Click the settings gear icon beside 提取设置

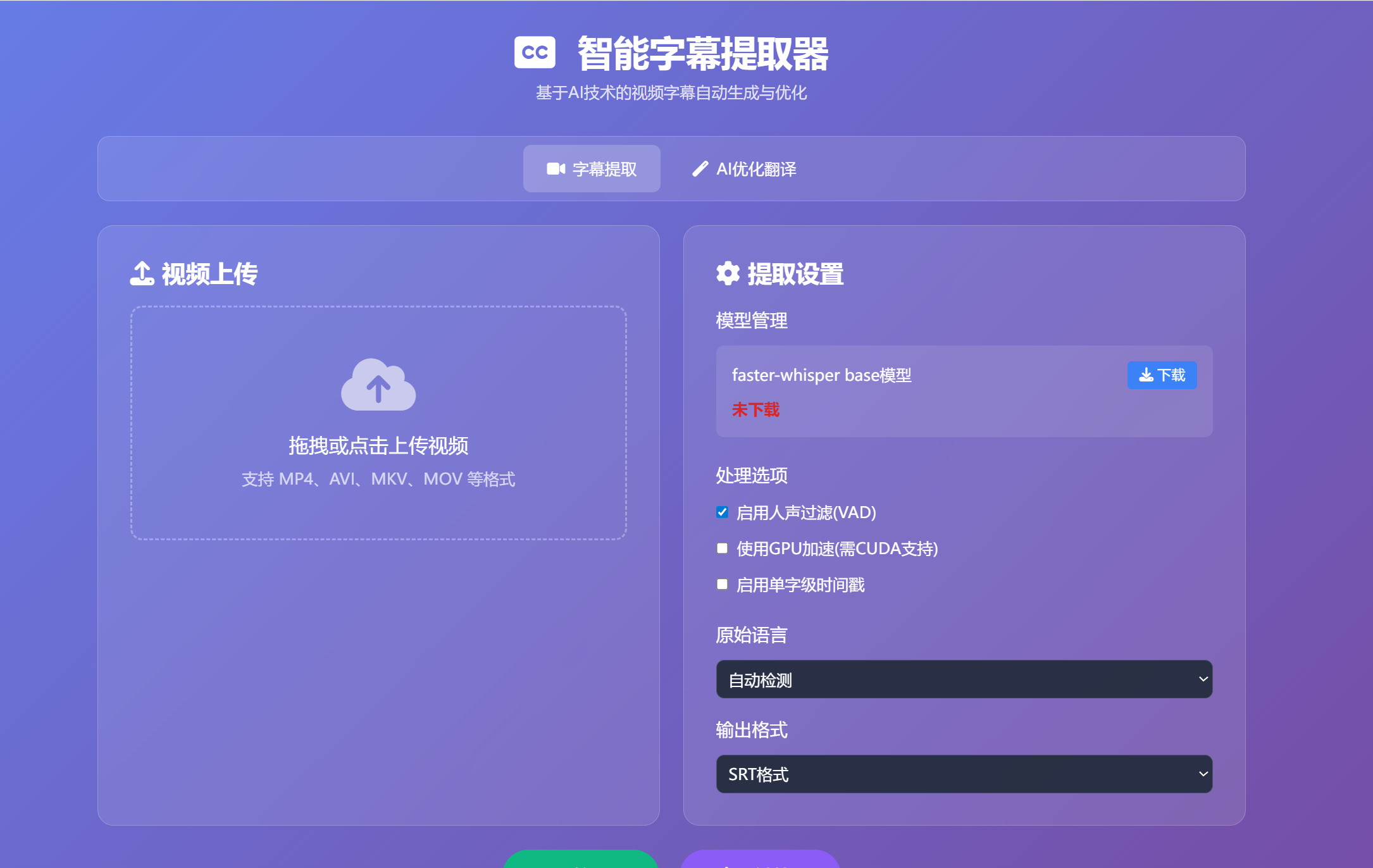[x=728, y=273]
